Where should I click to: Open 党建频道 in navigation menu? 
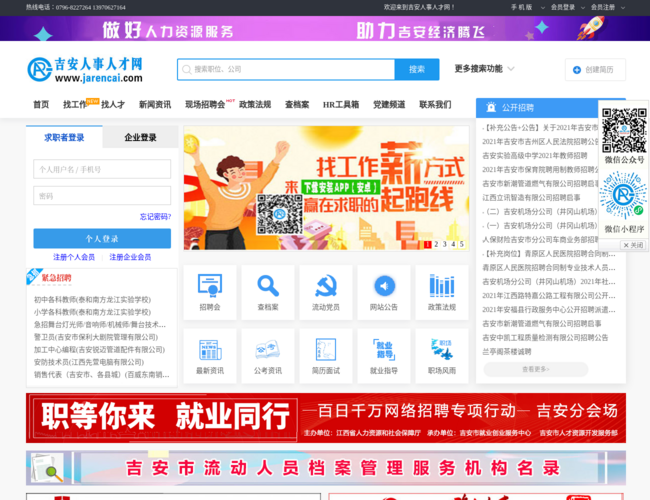[x=389, y=104]
